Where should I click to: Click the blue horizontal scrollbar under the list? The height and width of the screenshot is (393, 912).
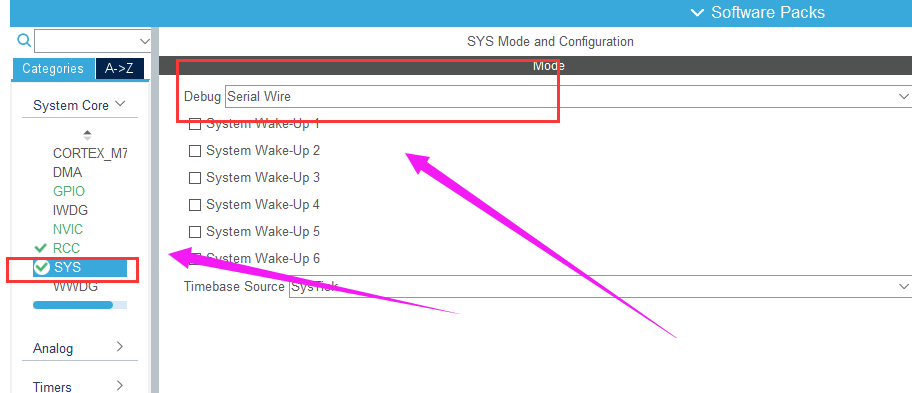[73, 305]
